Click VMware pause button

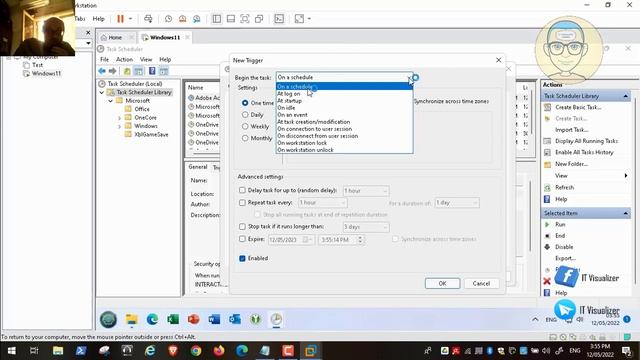click(120, 19)
